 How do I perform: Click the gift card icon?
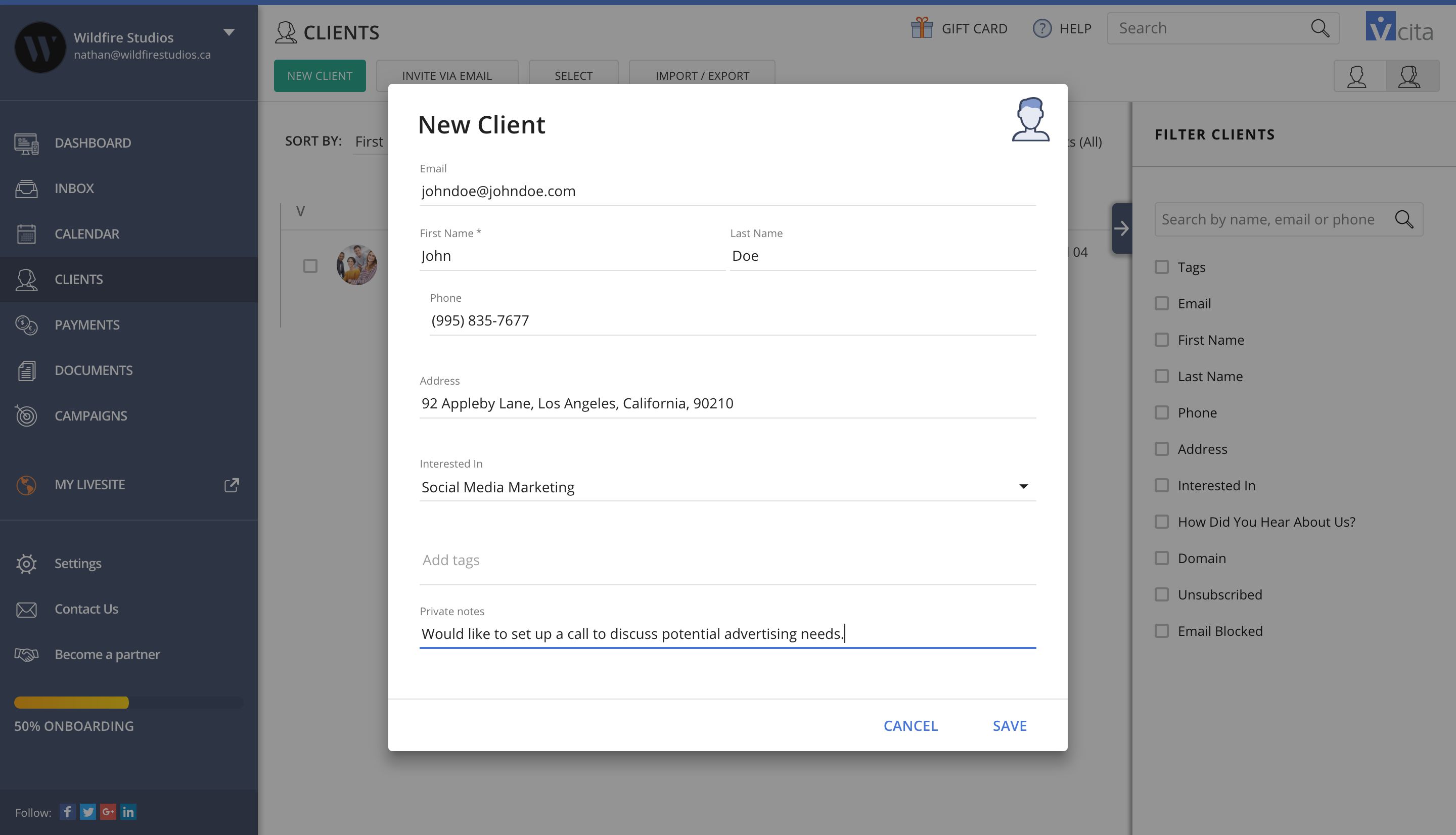922,28
